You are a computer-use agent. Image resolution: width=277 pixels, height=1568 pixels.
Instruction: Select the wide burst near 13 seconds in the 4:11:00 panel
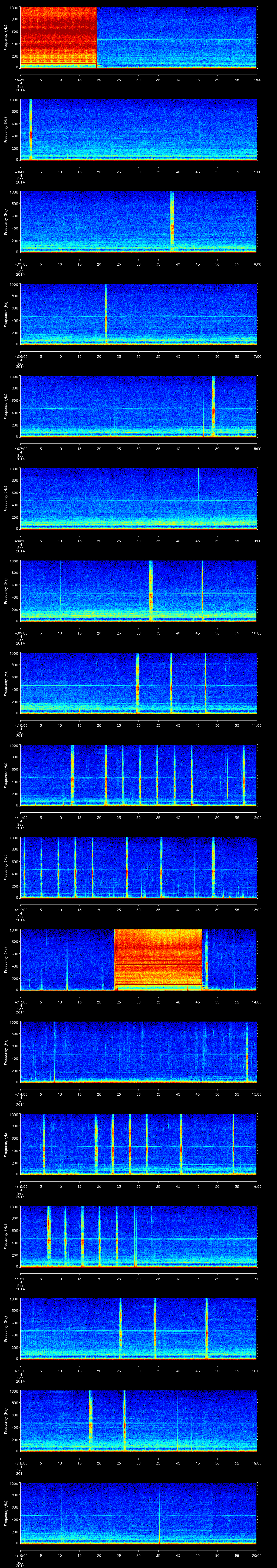[72, 775]
